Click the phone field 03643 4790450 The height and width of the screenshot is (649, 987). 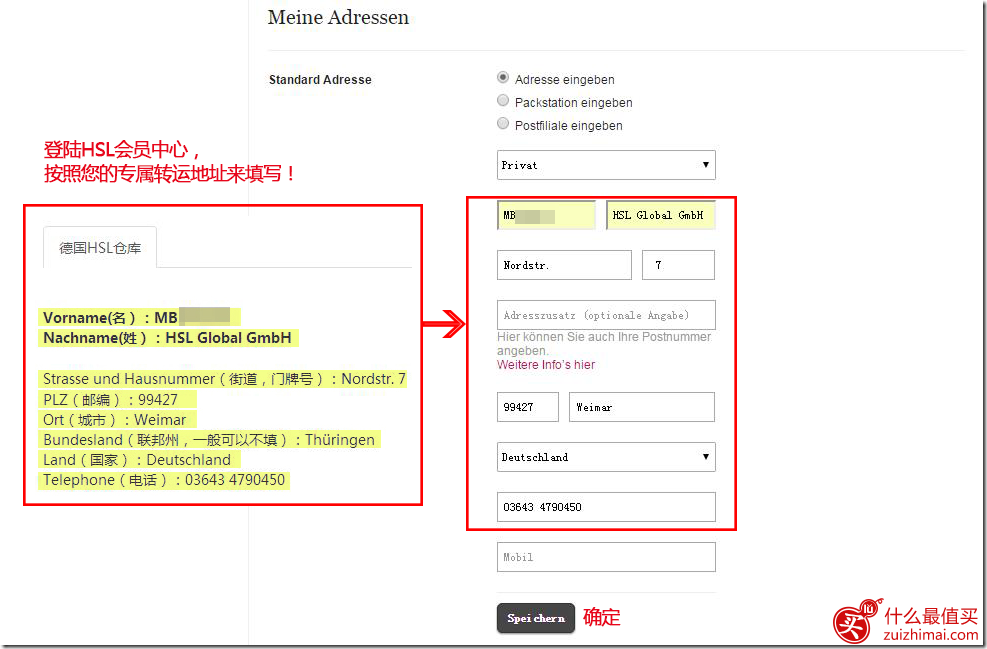[x=606, y=507]
